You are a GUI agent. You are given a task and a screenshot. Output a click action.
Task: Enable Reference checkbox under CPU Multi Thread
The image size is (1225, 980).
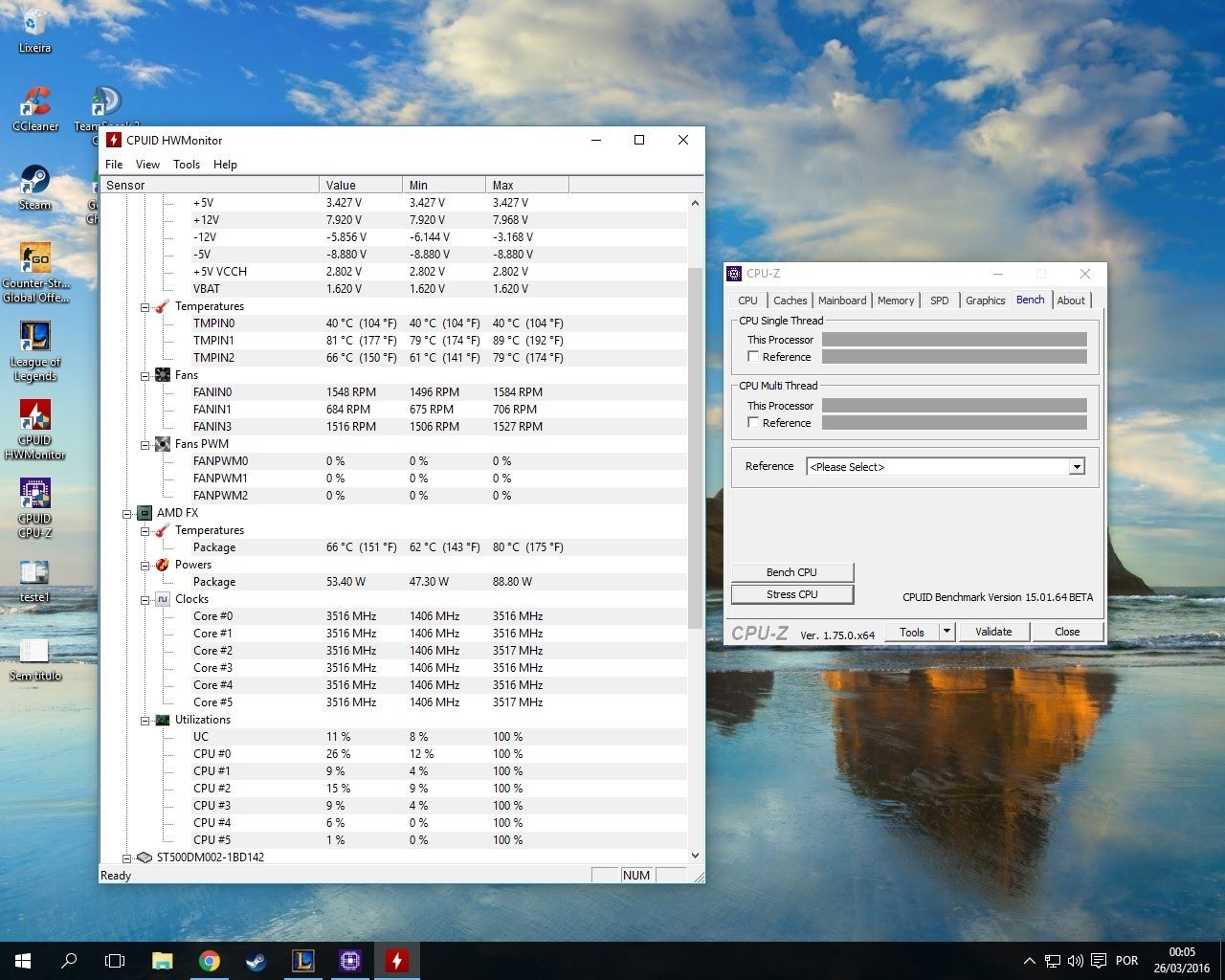point(753,423)
